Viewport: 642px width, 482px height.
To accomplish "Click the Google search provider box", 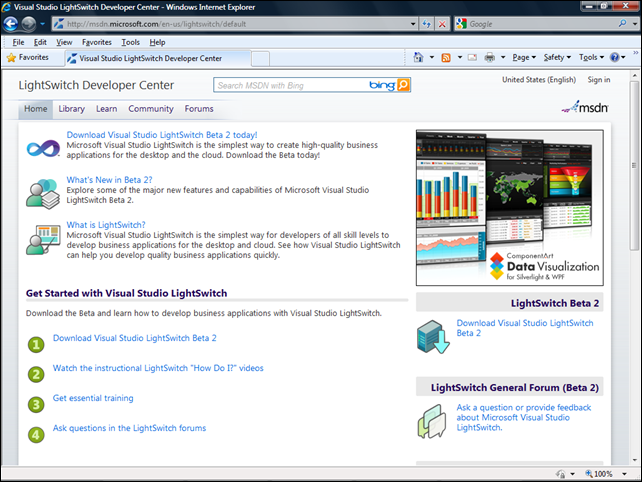I will click(x=536, y=24).
